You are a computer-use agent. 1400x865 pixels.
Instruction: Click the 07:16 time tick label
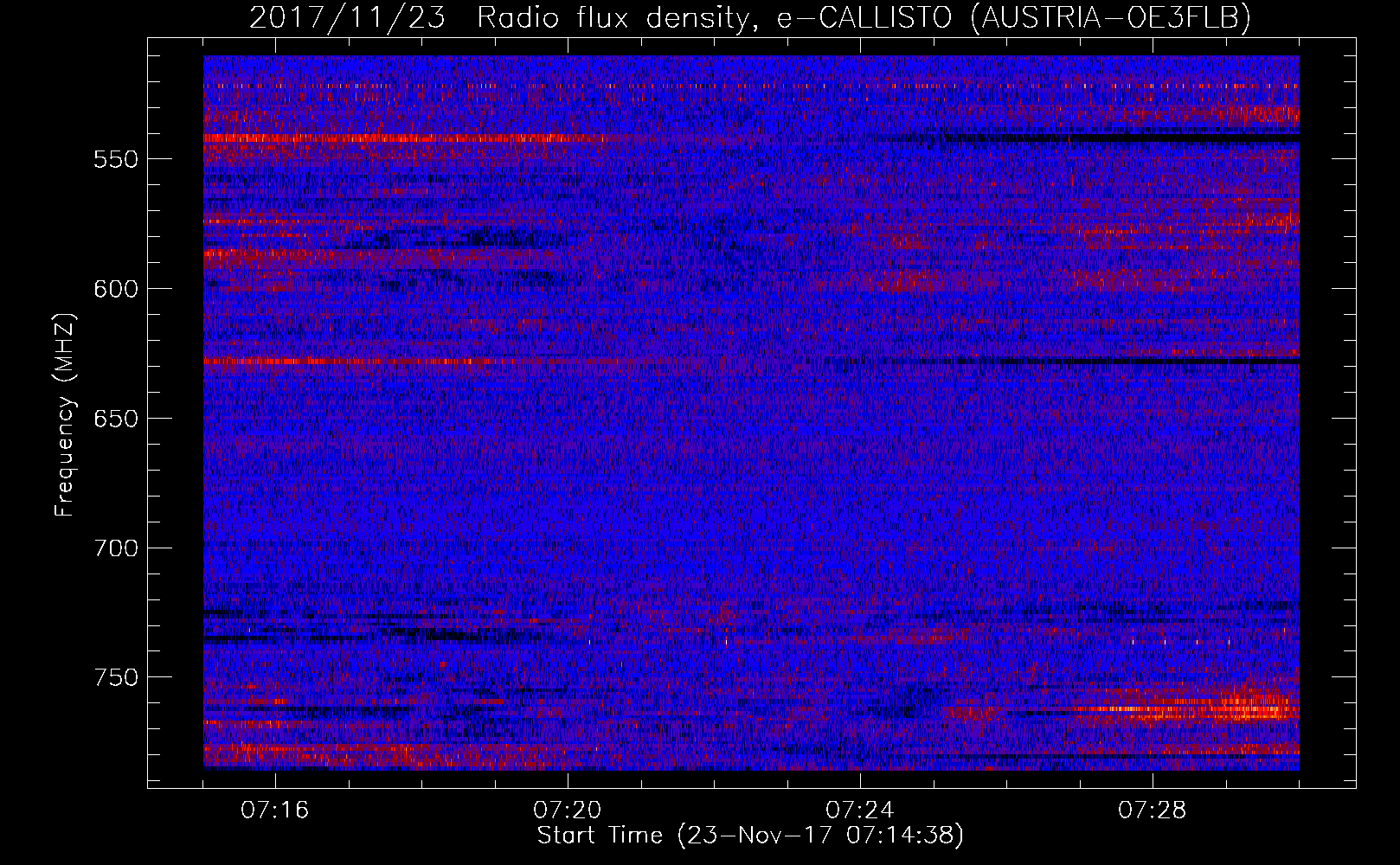(x=275, y=811)
